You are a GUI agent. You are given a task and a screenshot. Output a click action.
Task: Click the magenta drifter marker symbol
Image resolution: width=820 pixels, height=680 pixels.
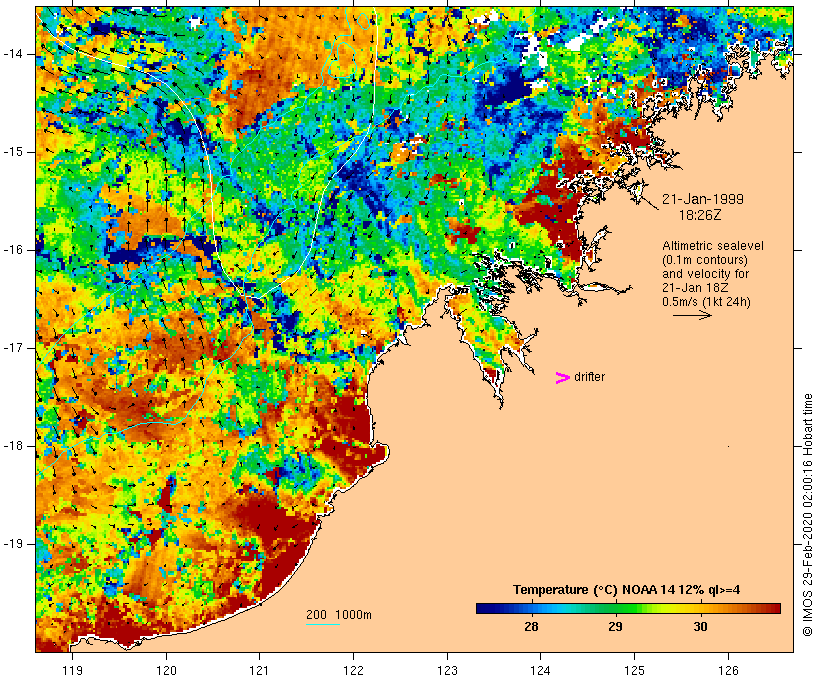click(562, 378)
